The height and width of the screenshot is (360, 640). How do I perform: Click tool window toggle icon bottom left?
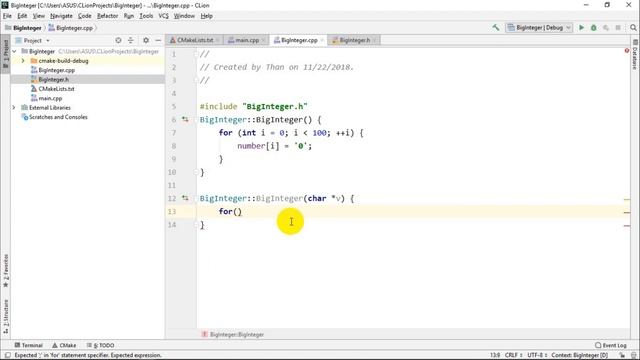click(7, 356)
